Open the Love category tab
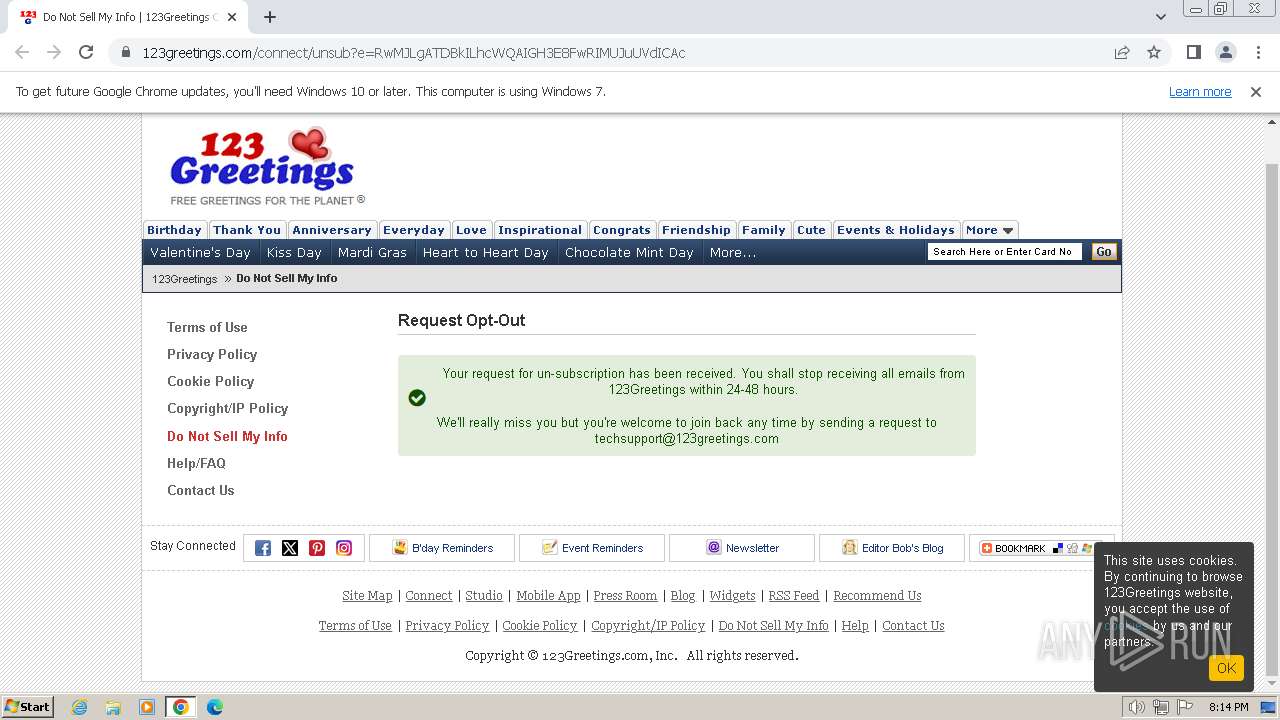 471,230
